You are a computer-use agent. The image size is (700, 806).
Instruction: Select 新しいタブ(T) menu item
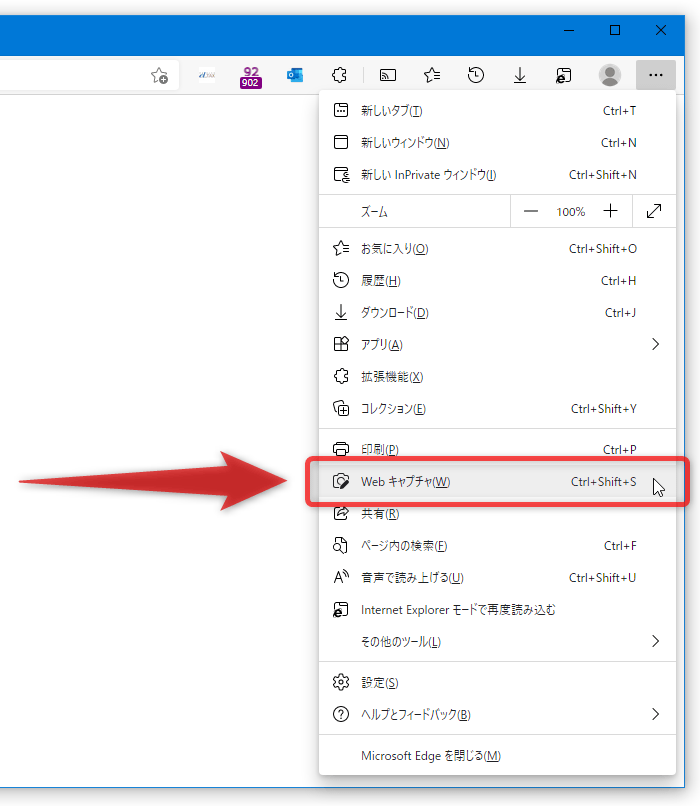(x=497, y=111)
